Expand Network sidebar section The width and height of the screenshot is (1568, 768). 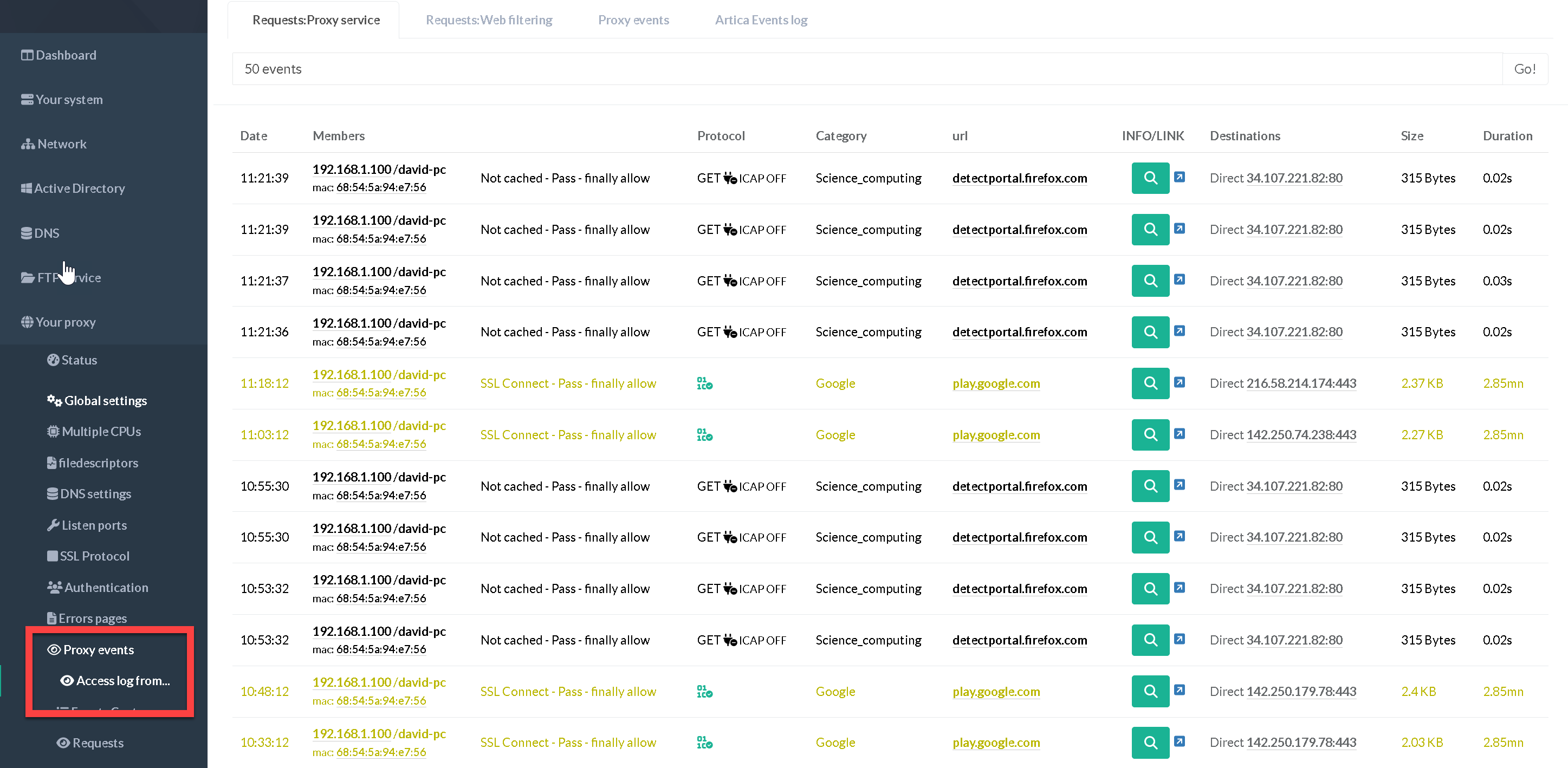point(61,144)
